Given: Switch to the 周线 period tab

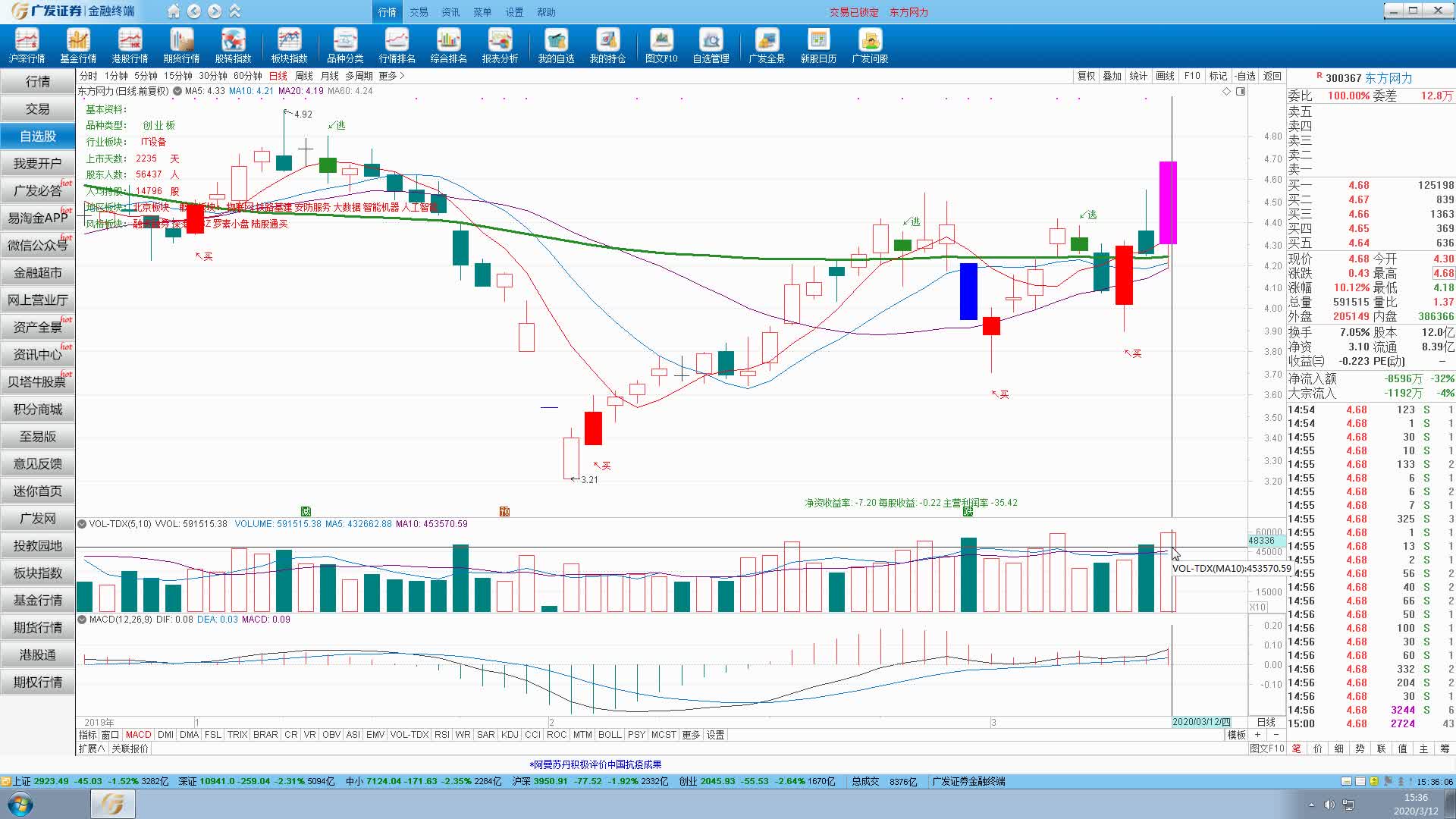Looking at the screenshot, I should [303, 76].
